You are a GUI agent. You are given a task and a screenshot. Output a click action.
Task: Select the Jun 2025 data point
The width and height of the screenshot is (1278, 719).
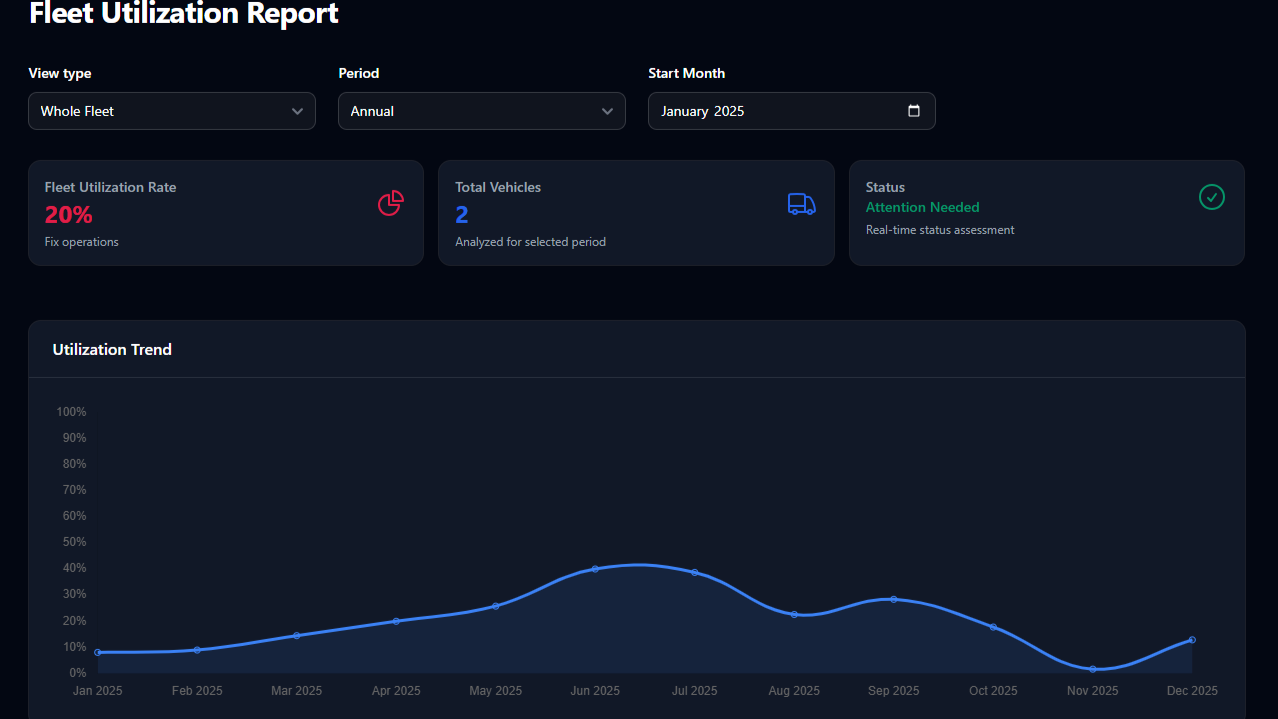[x=595, y=569]
